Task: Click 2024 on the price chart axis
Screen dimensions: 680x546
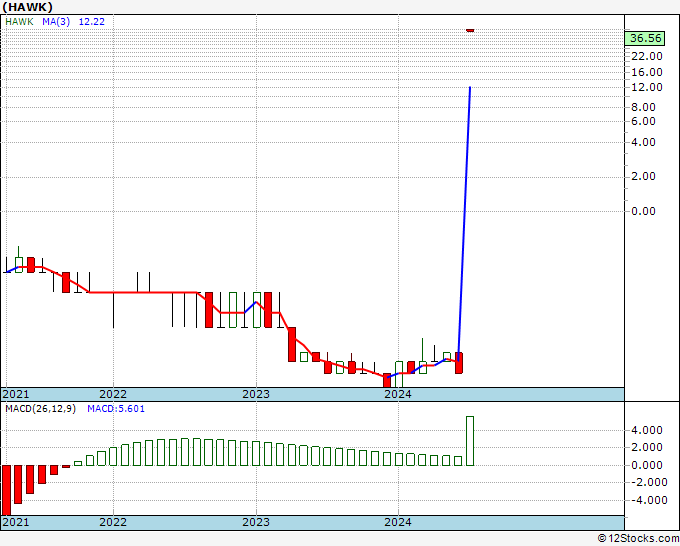Action: click(x=398, y=394)
